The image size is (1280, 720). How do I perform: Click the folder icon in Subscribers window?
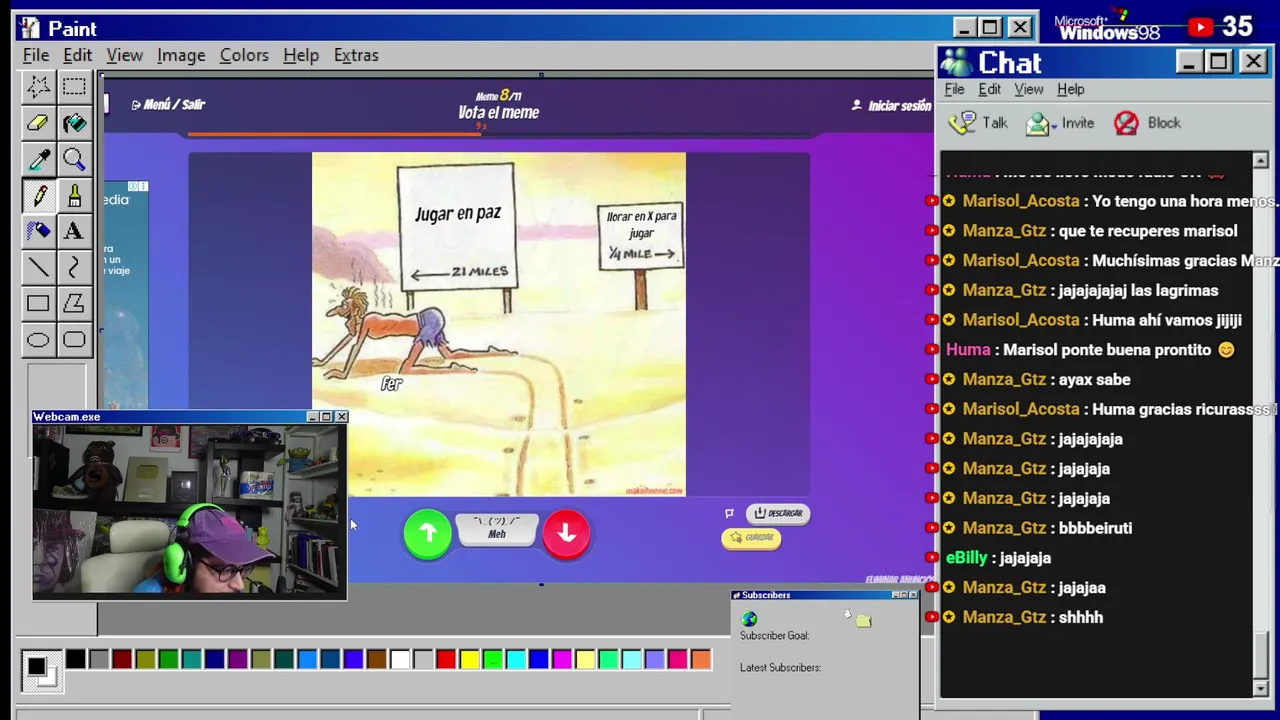click(864, 621)
